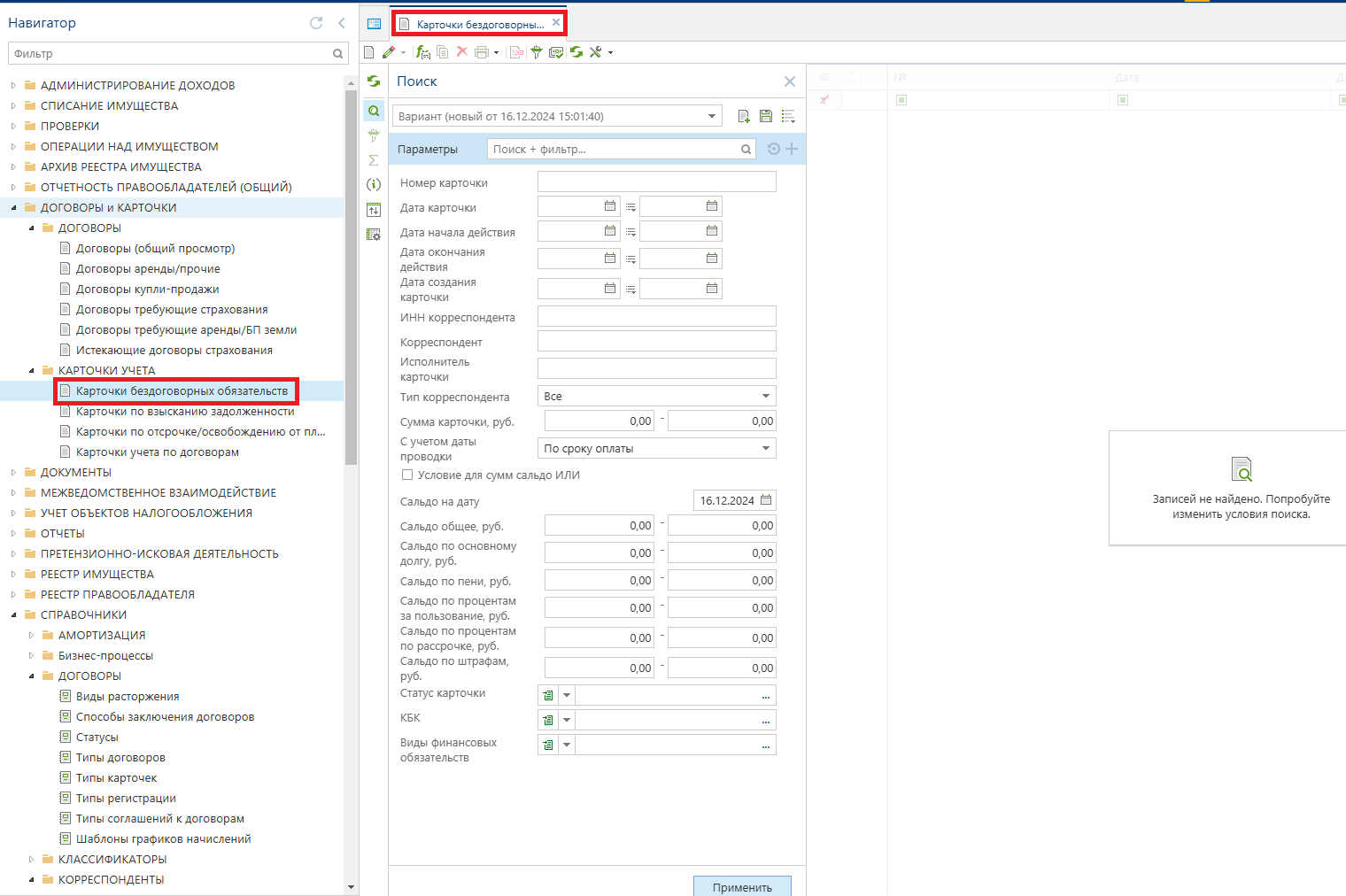Collapse the ДОГОВОРЫ И КАРТОЧКИ folder
Viewport: 1346px width, 896px height.
point(13,207)
